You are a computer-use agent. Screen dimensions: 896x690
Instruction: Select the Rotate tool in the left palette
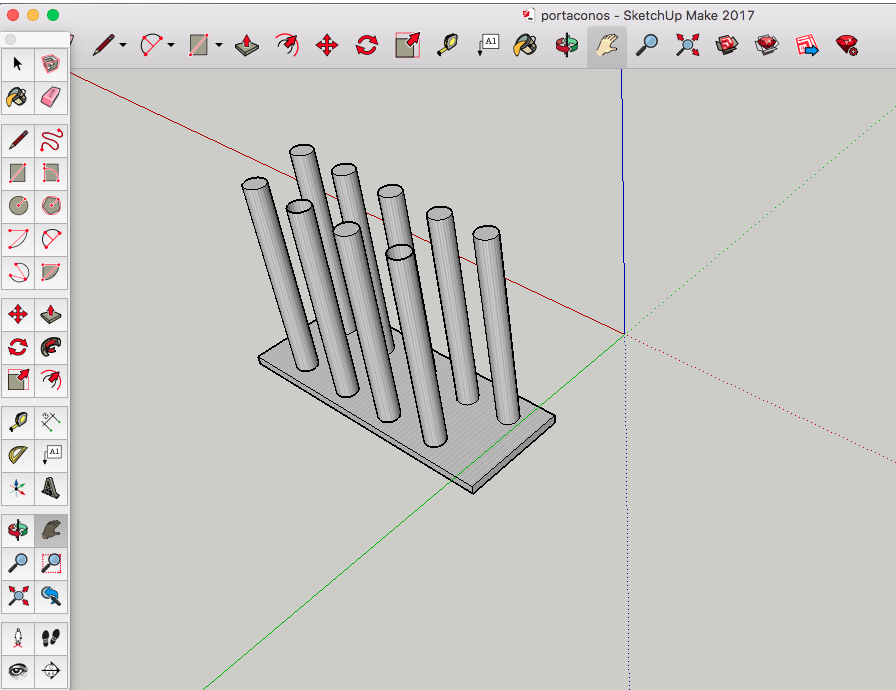(18, 347)
